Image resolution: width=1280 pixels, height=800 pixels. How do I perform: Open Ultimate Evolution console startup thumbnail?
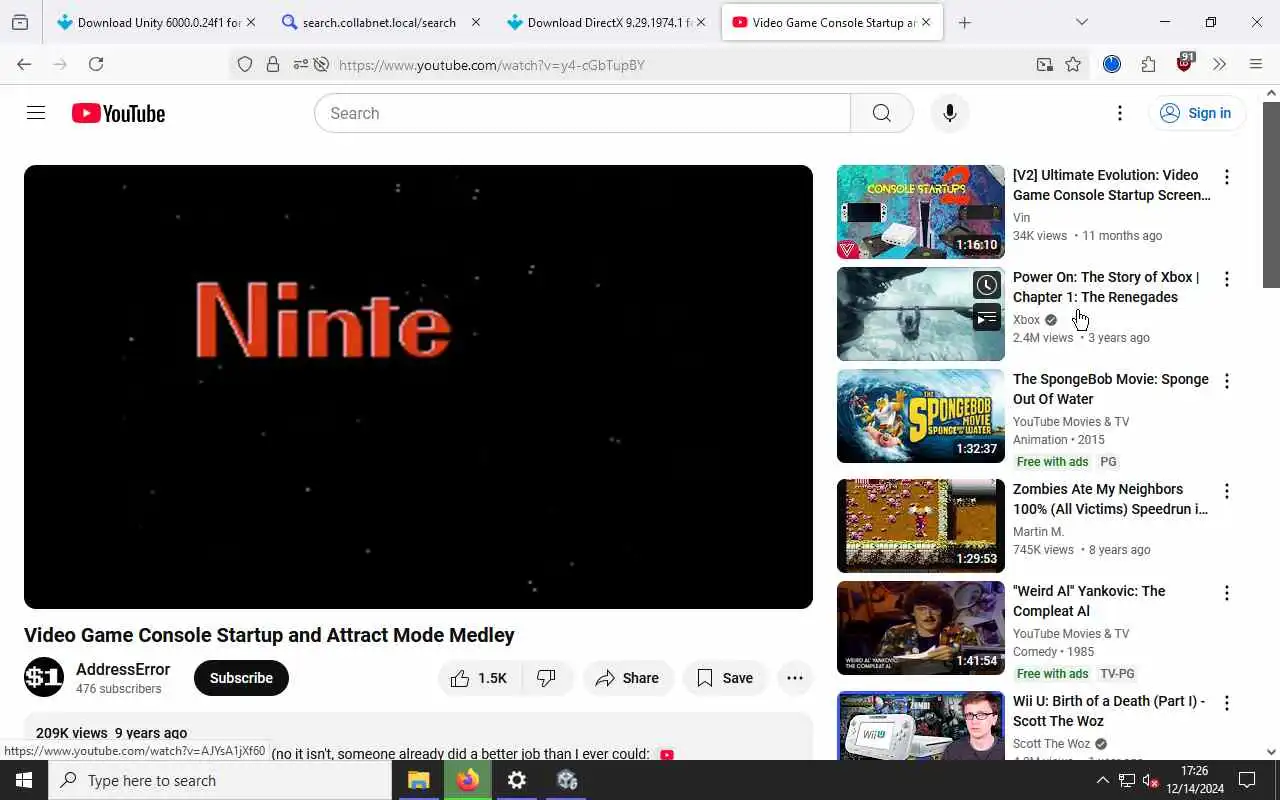pos(920,212)
